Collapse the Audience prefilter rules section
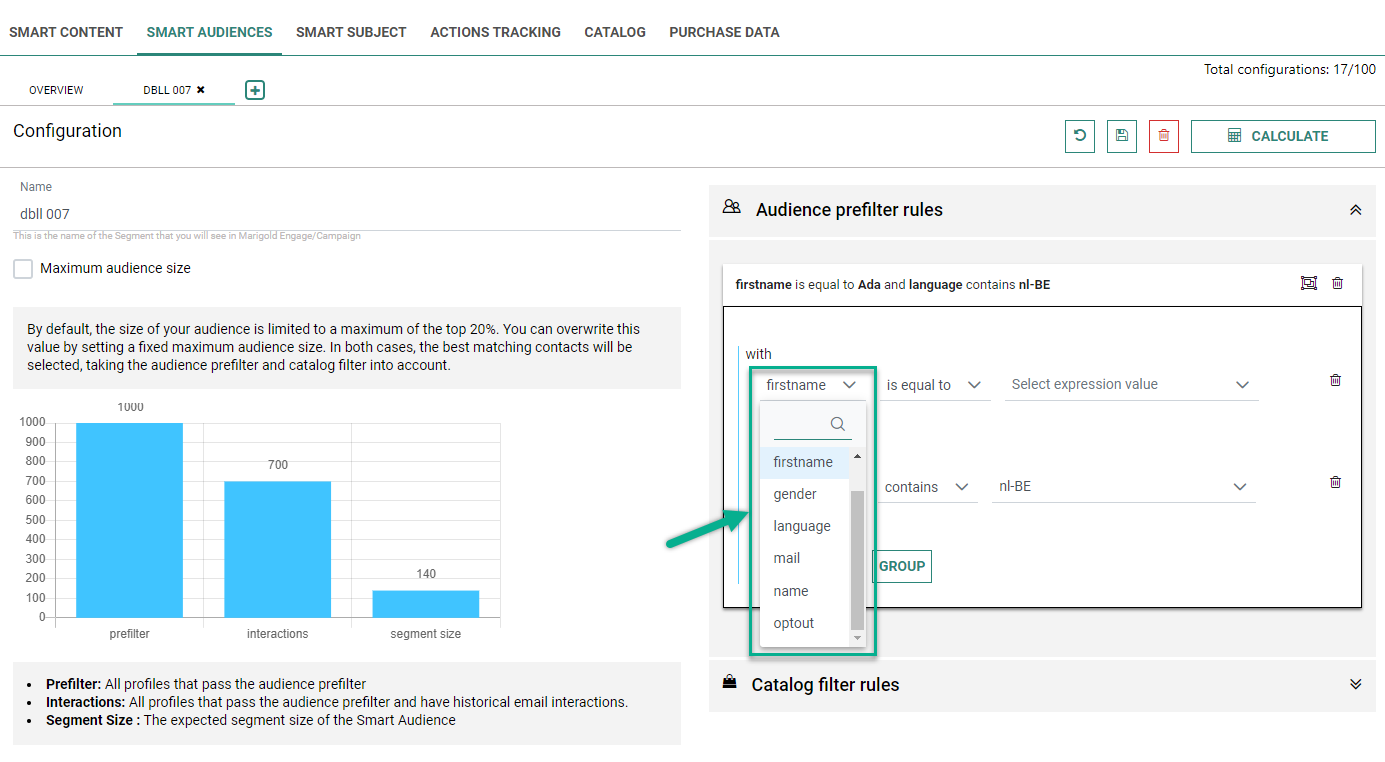Image resolution: width=1385 pixels, height=762 pixels. [1355, 210]
